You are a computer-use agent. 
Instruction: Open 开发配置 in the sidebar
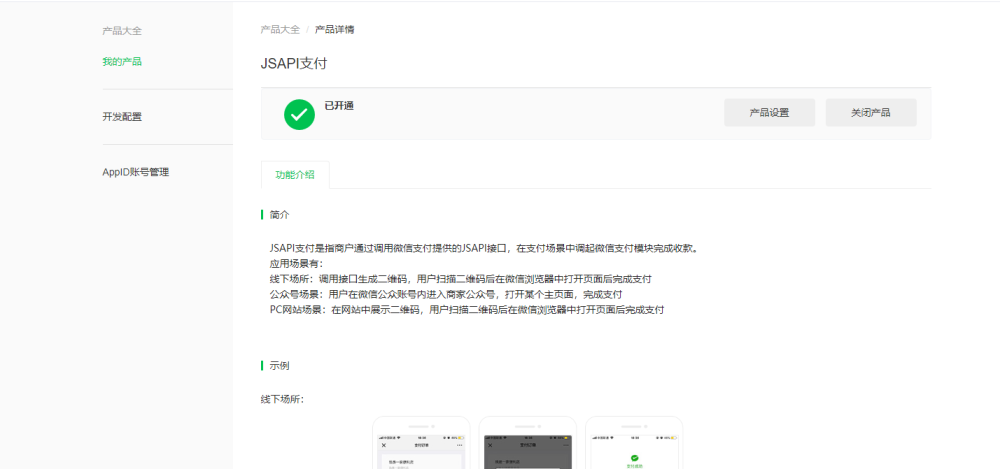122,117
